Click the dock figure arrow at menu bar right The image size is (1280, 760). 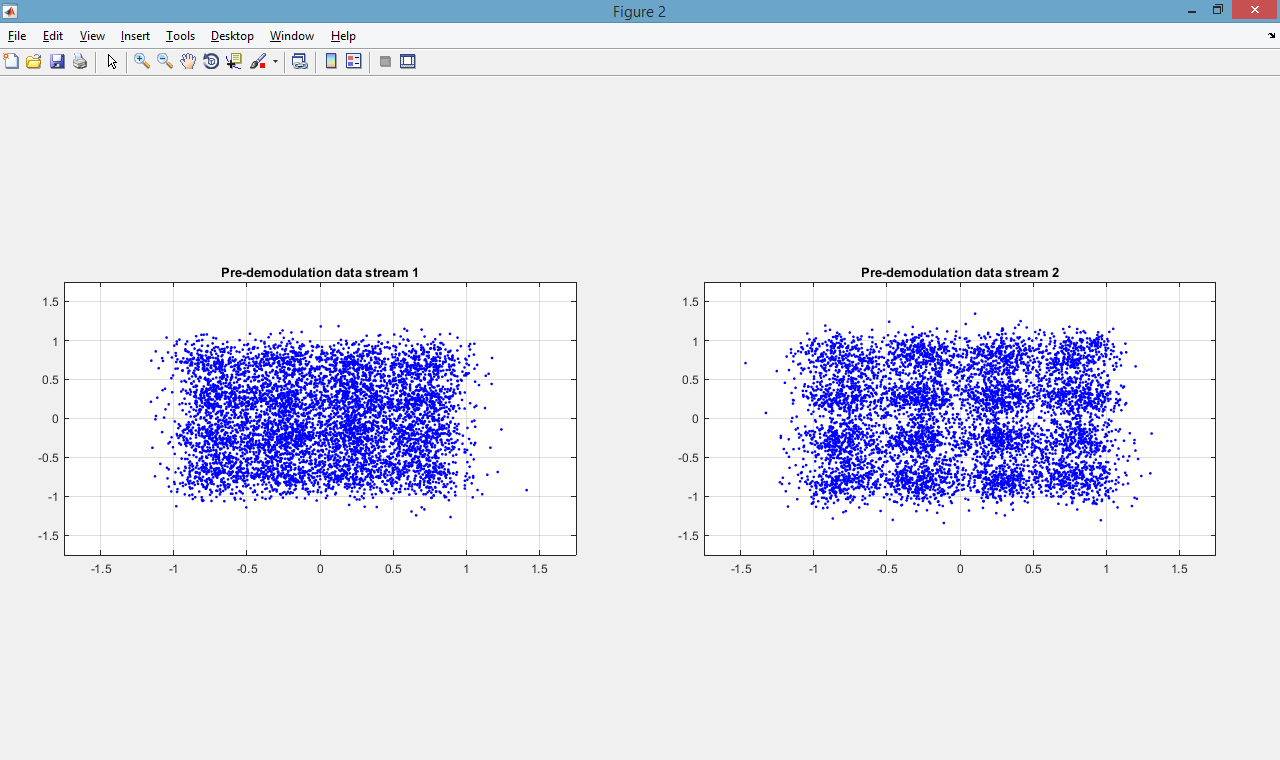(1271, 36)
